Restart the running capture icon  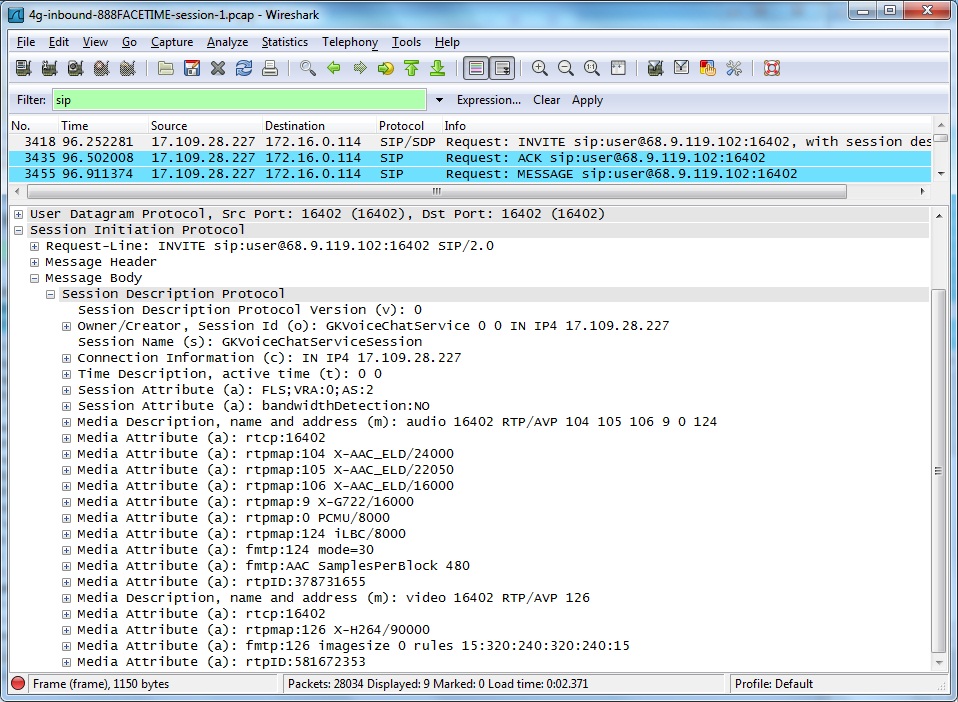(x=128, y=68)
